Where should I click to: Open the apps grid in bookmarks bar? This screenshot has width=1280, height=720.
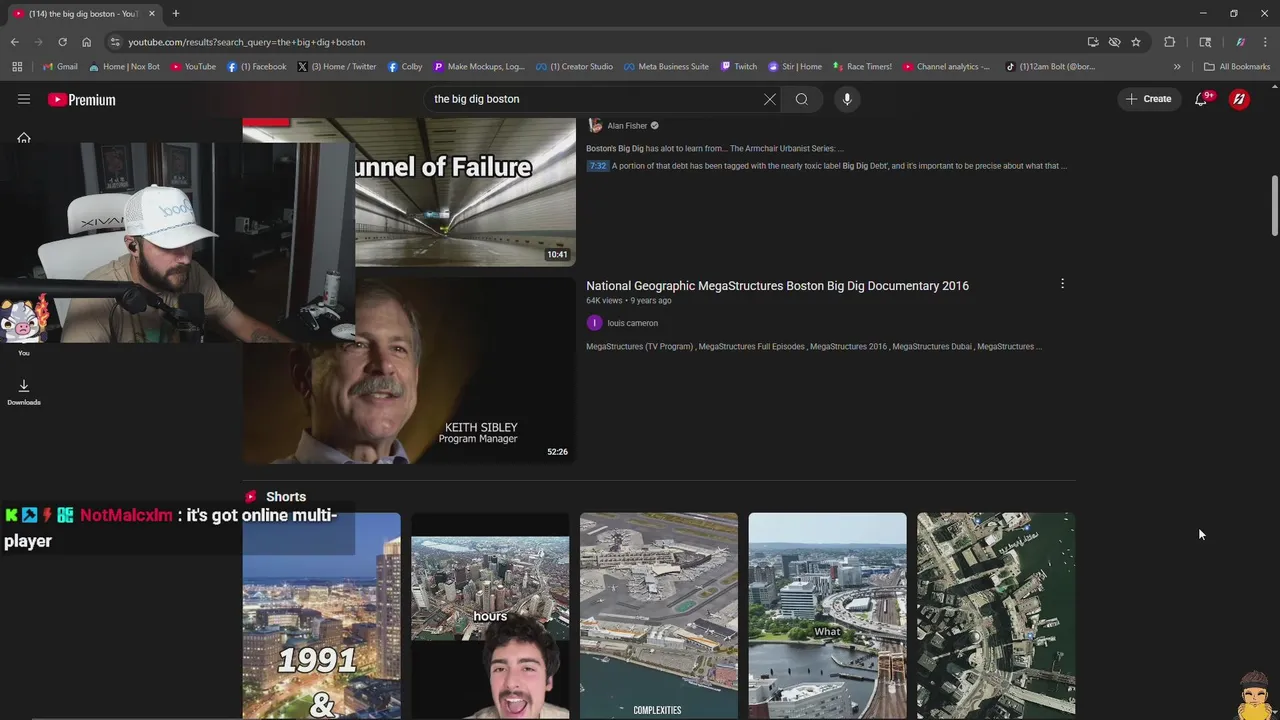[x=17, y=67]
